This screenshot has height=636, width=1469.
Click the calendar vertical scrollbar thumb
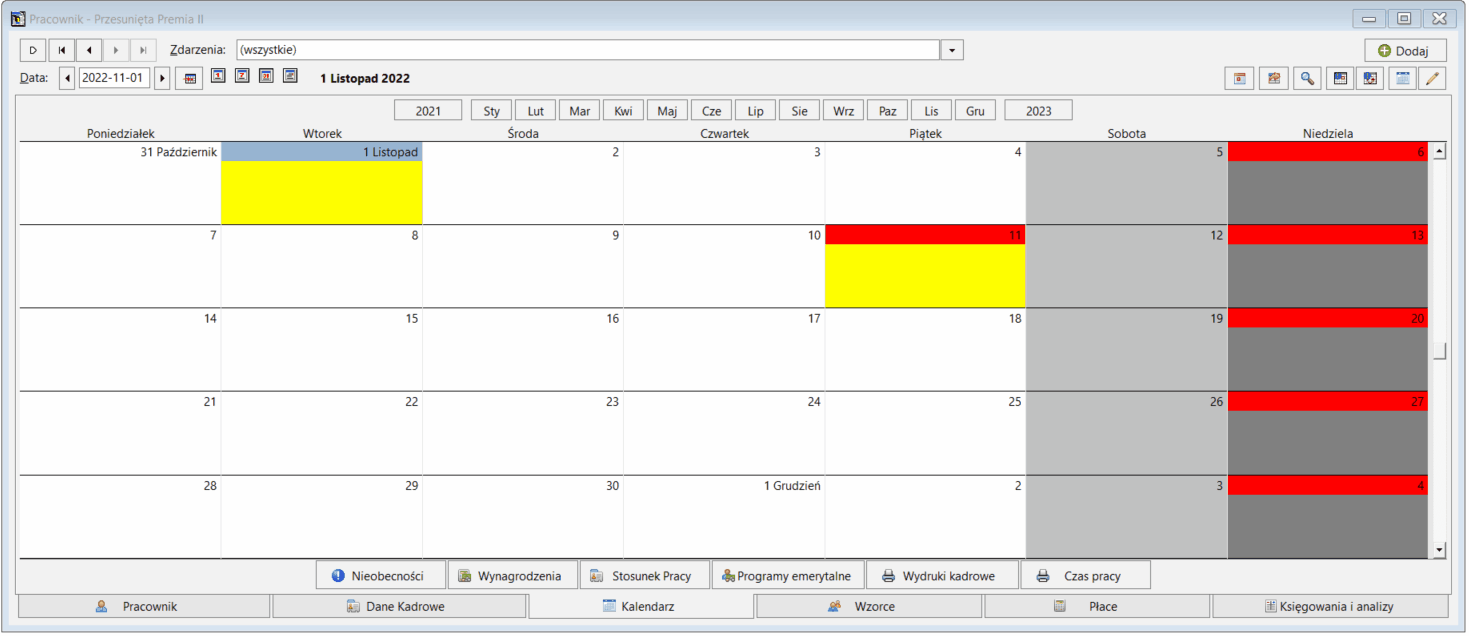(x=1440, y=351)
